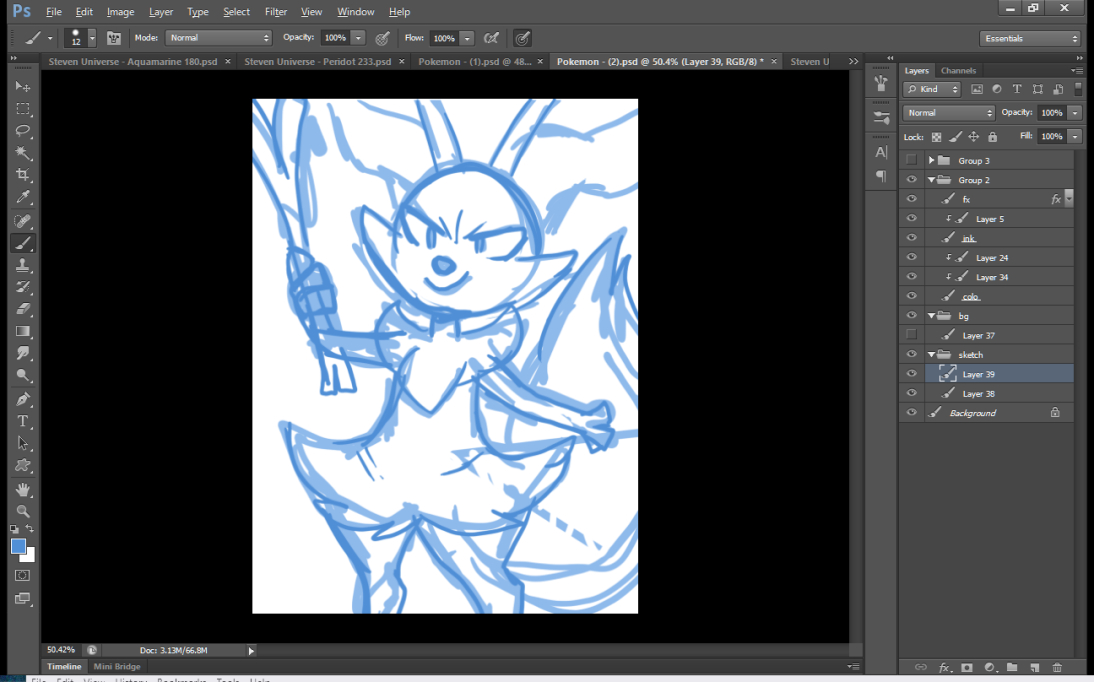Choose the Horizontal Type tool
The image size is (1094, 682).
[x=23, y=421]
